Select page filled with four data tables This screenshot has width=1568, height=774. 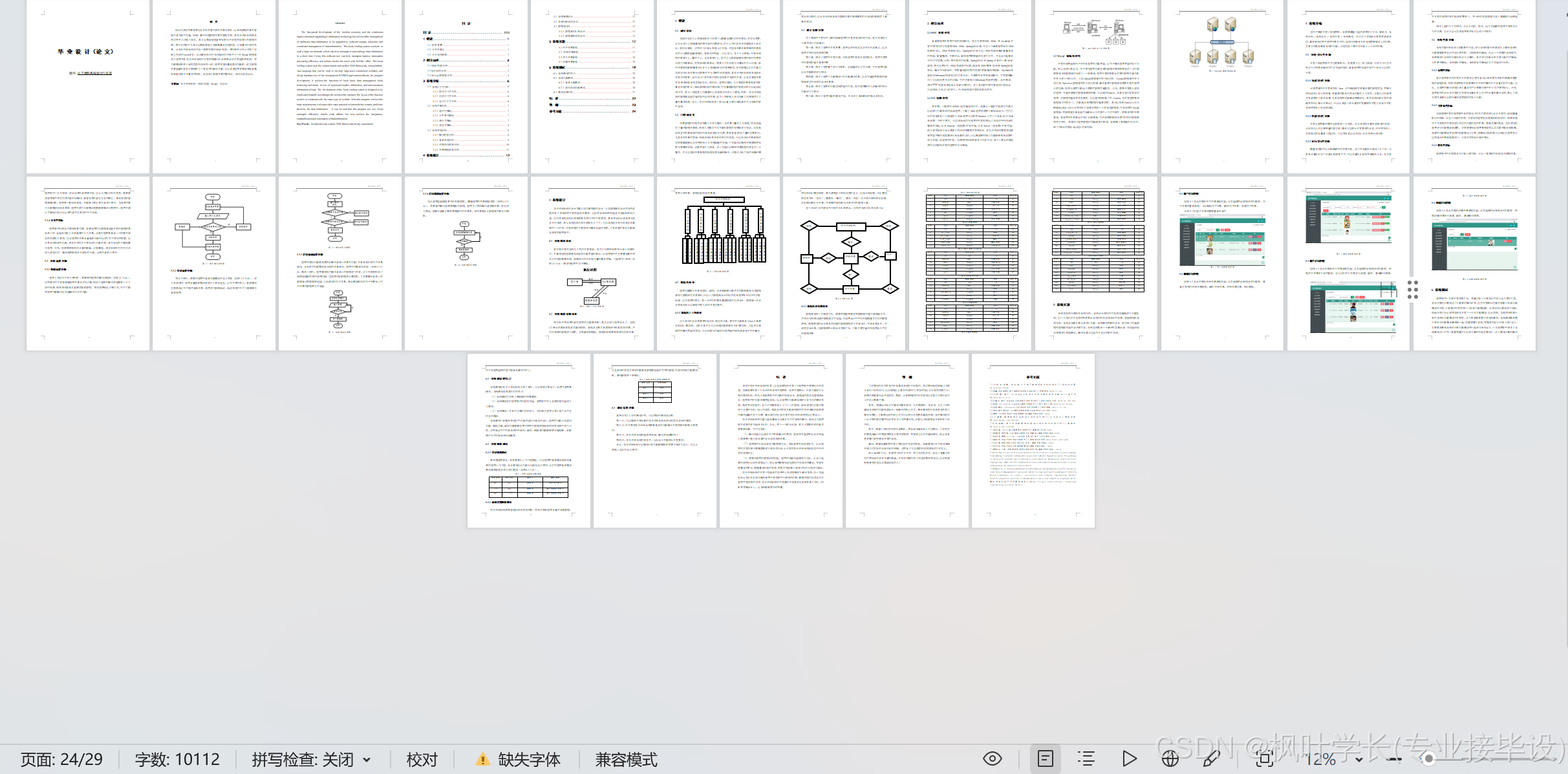[x=970, y=263]
